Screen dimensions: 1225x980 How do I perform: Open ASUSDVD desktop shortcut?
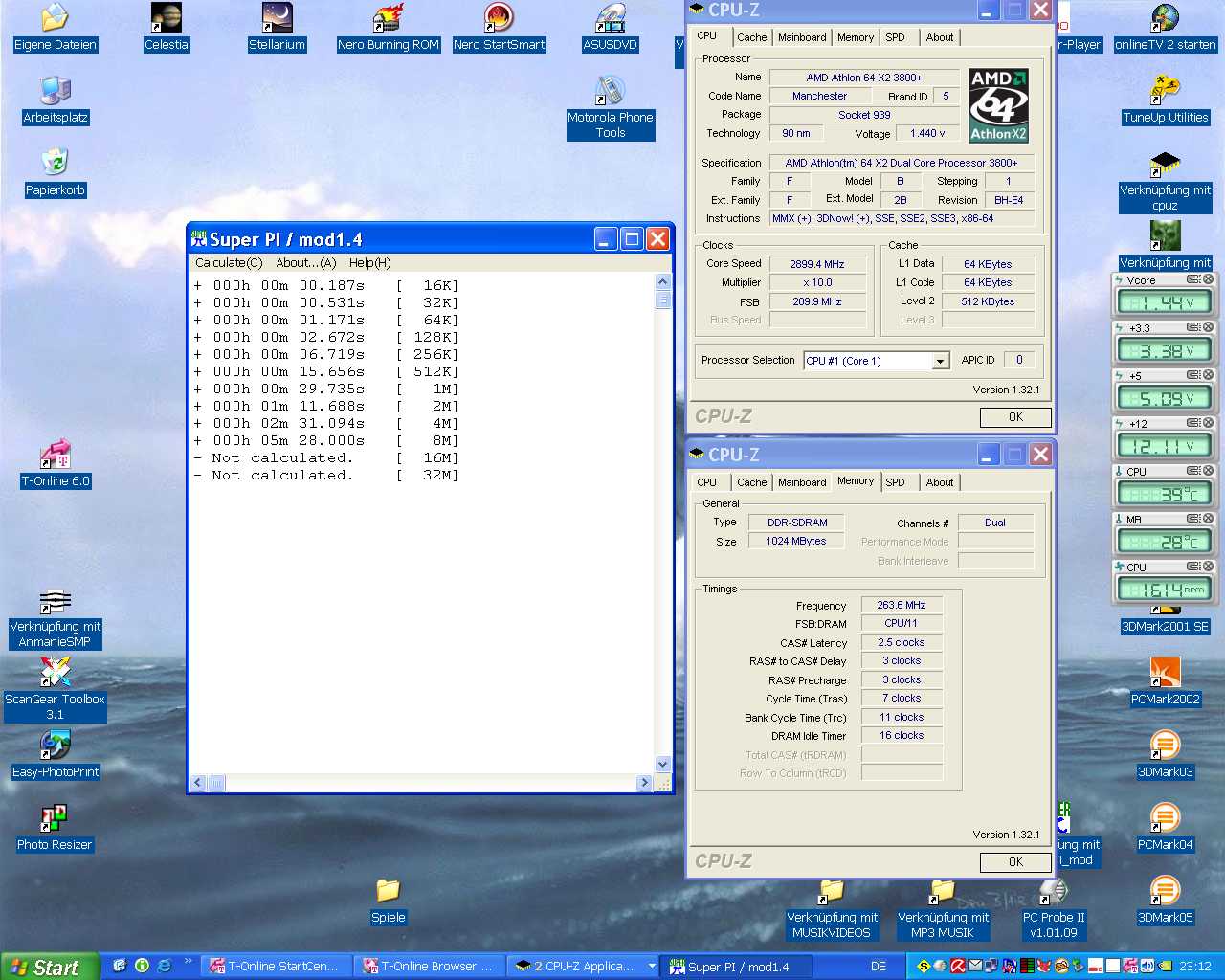611,27
